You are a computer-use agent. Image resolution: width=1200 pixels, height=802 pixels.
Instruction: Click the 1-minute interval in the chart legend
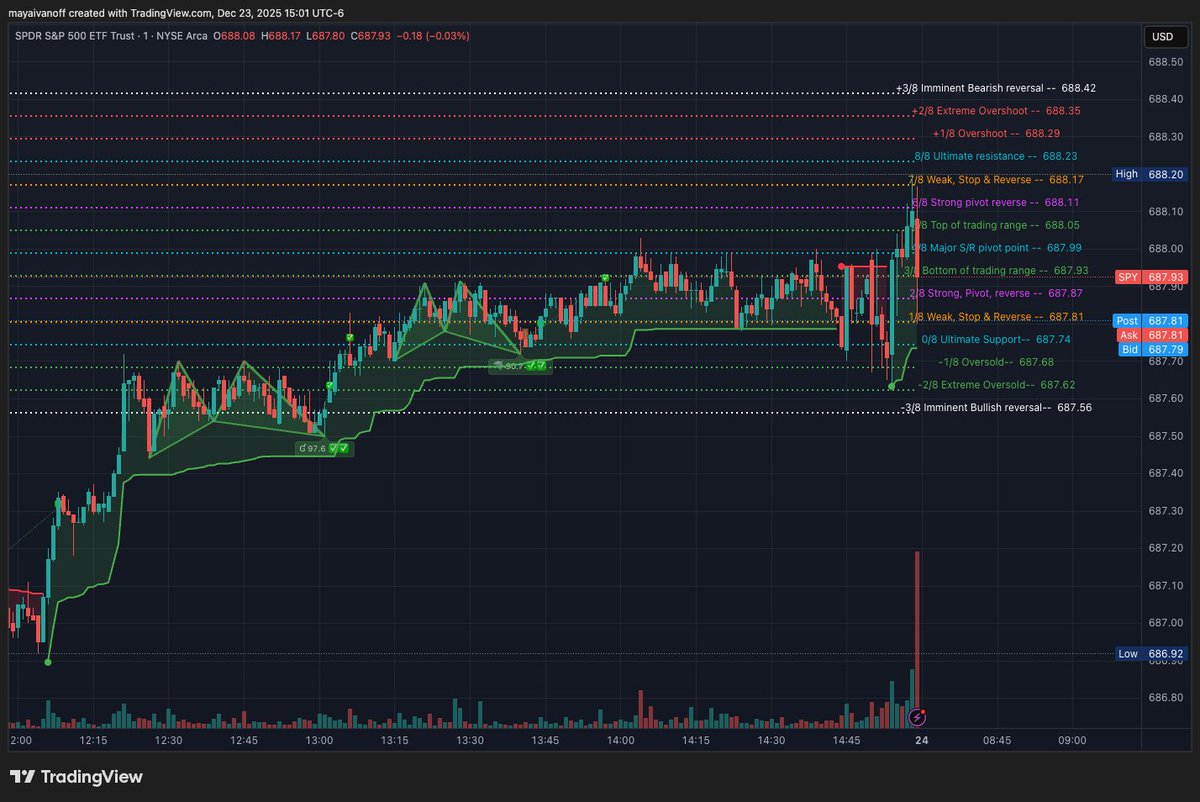146,36
